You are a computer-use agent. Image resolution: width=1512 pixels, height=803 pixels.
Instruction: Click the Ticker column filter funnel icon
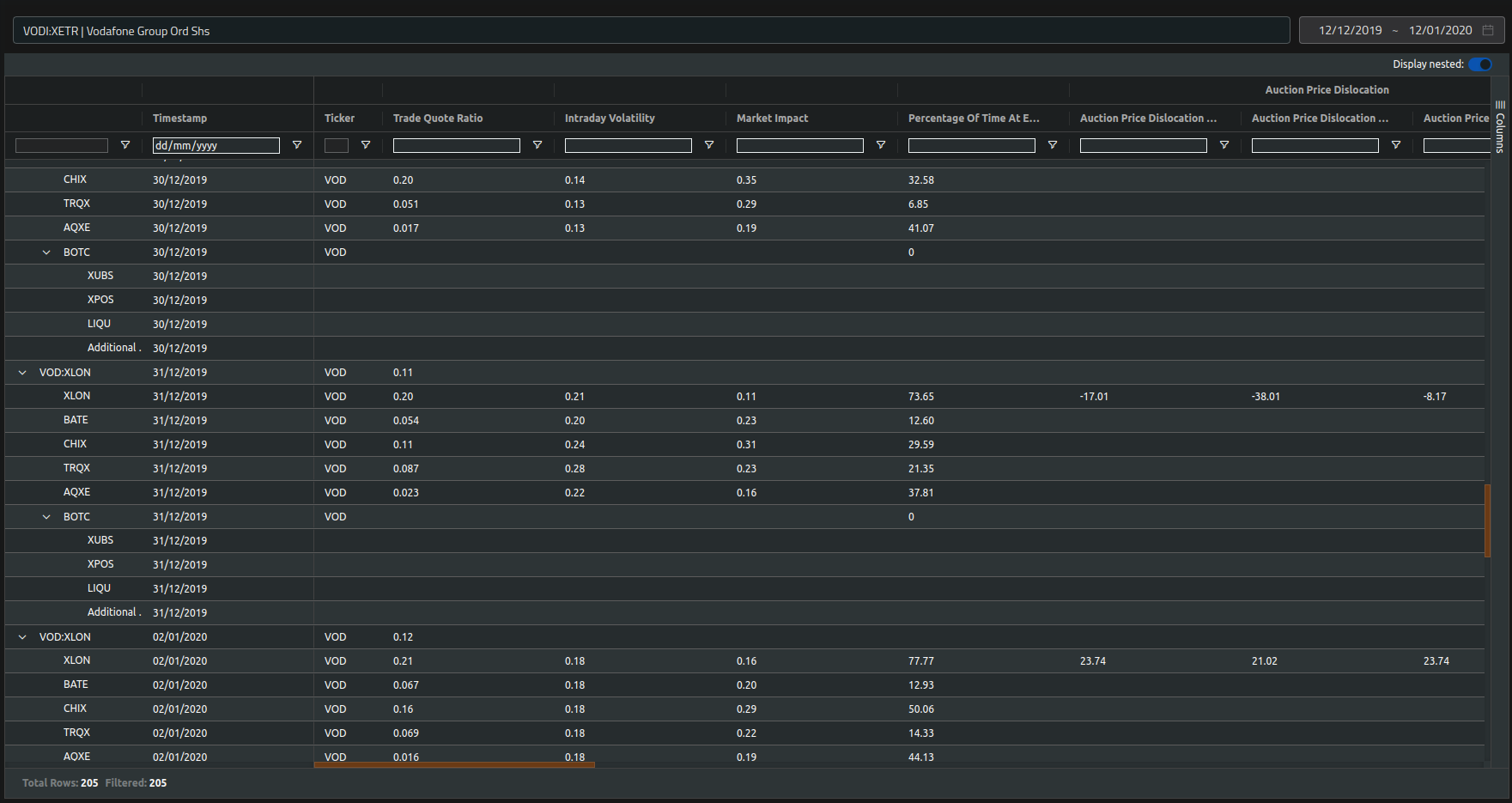[366, 145]
